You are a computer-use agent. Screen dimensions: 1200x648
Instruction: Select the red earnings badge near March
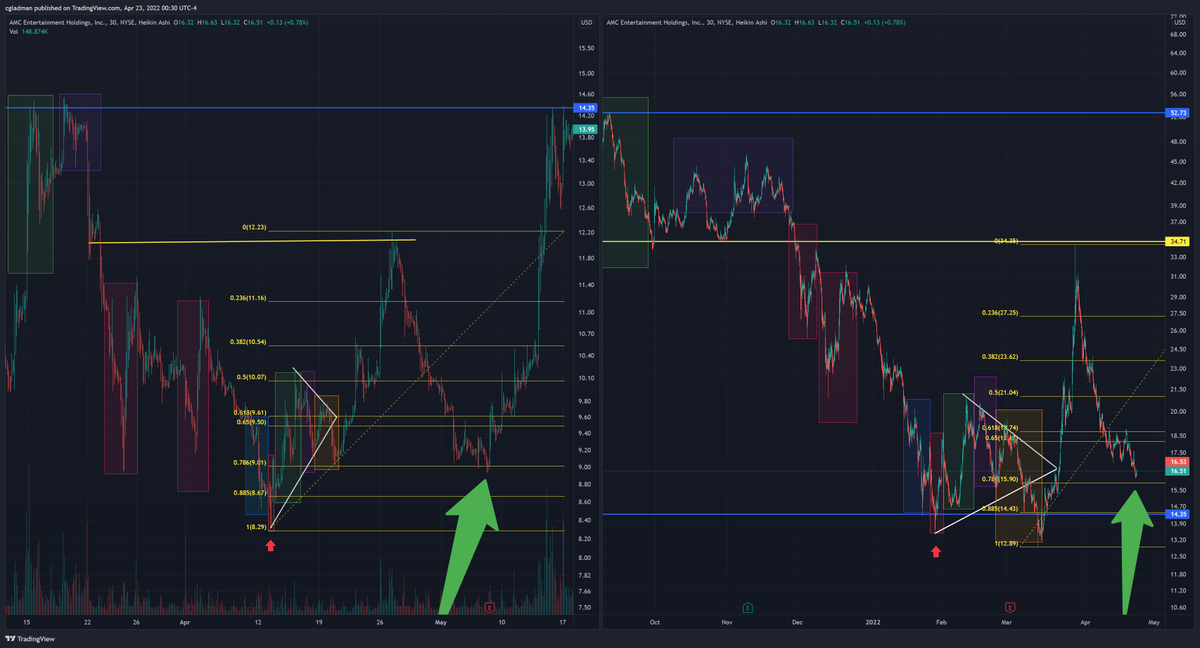click(x=1009, y=607)
